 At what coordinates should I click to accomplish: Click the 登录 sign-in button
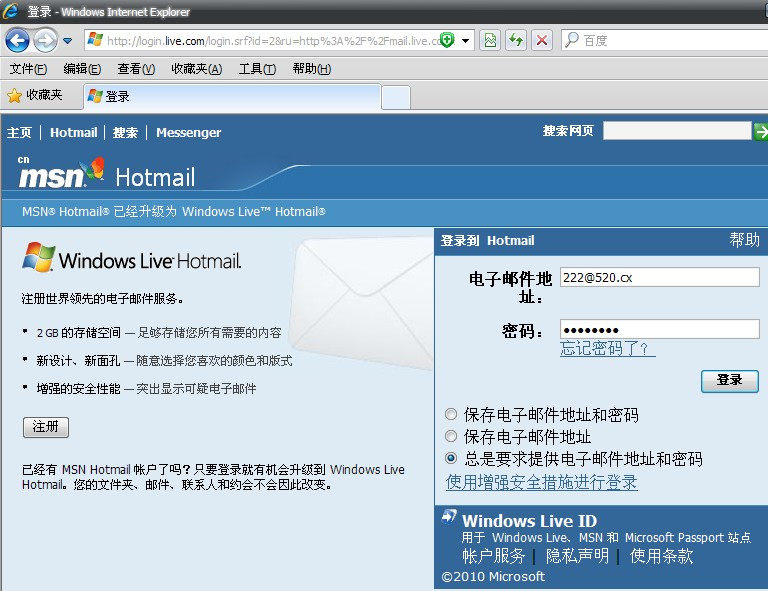730,380
